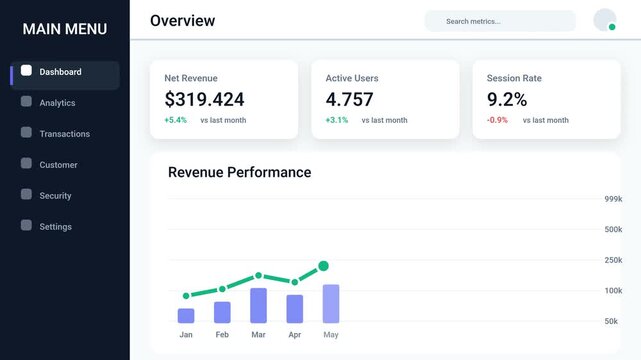Click the Revenue Performance chart title

coord(240,172)
